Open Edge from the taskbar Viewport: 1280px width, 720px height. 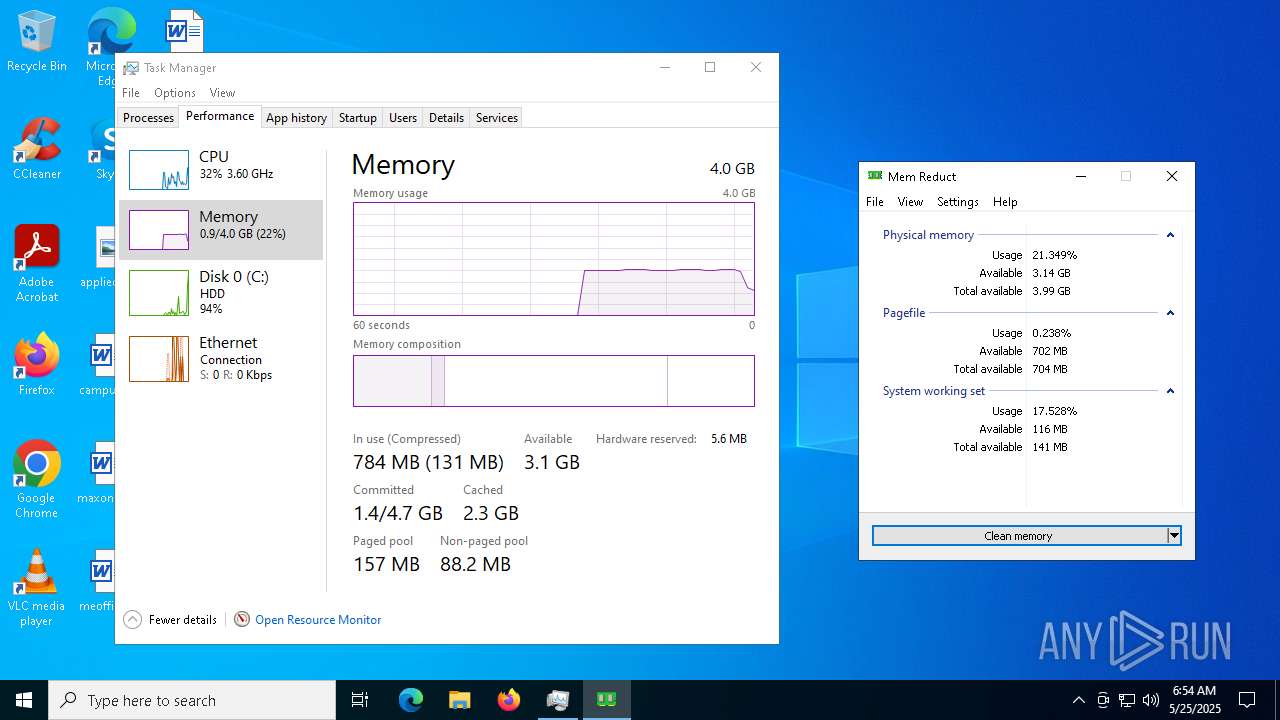pyautogui.click(x=411, y=700)
